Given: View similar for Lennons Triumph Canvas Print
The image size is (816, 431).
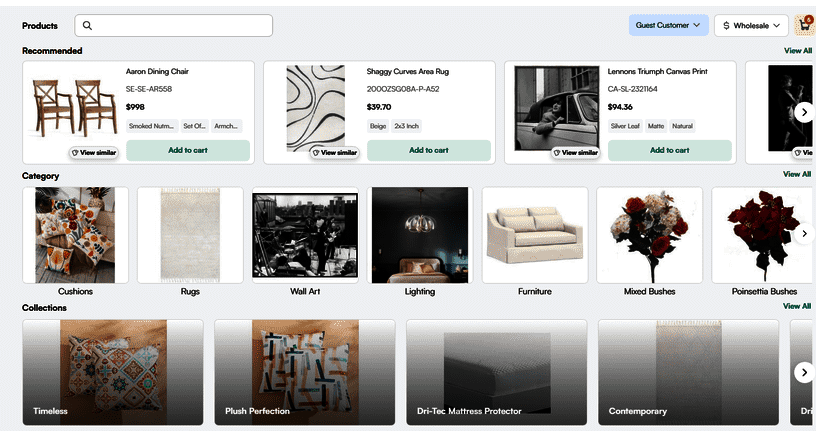Looking at the screenshot, I should pyautogui.click(x=576, y=152).
